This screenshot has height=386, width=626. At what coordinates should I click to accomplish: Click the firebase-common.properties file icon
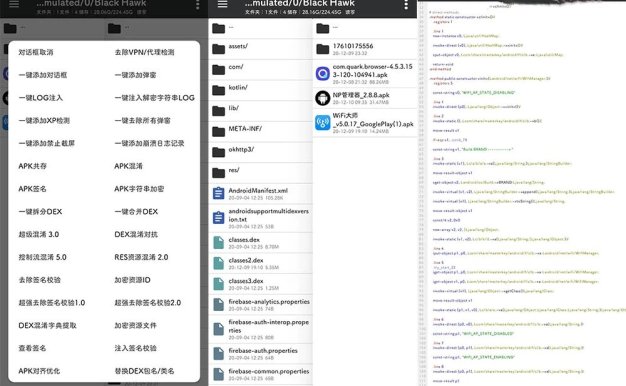click(218, 374)
